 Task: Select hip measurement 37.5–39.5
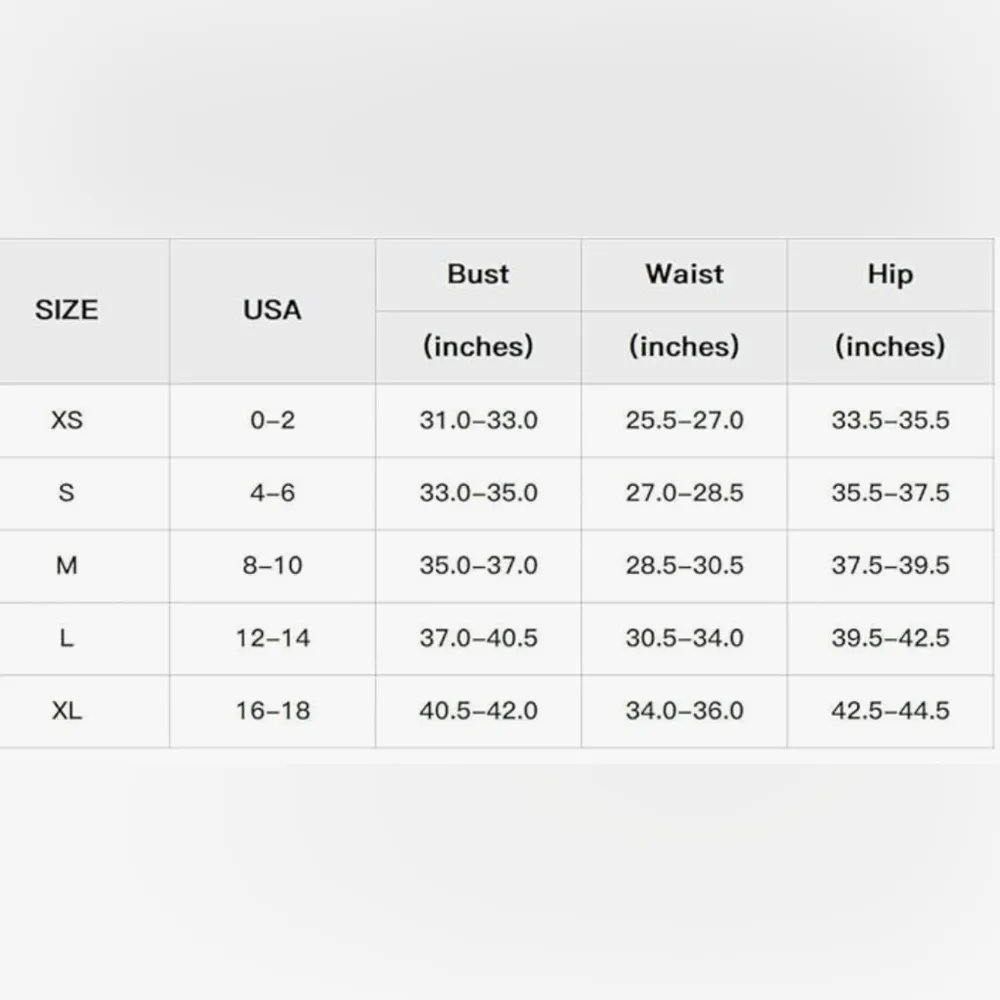tap(890, 566)
